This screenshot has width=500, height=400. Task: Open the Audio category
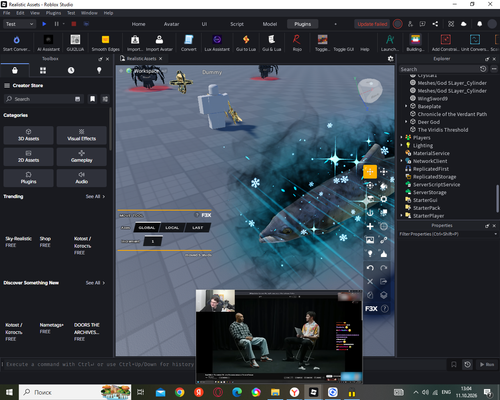point(82,178)
